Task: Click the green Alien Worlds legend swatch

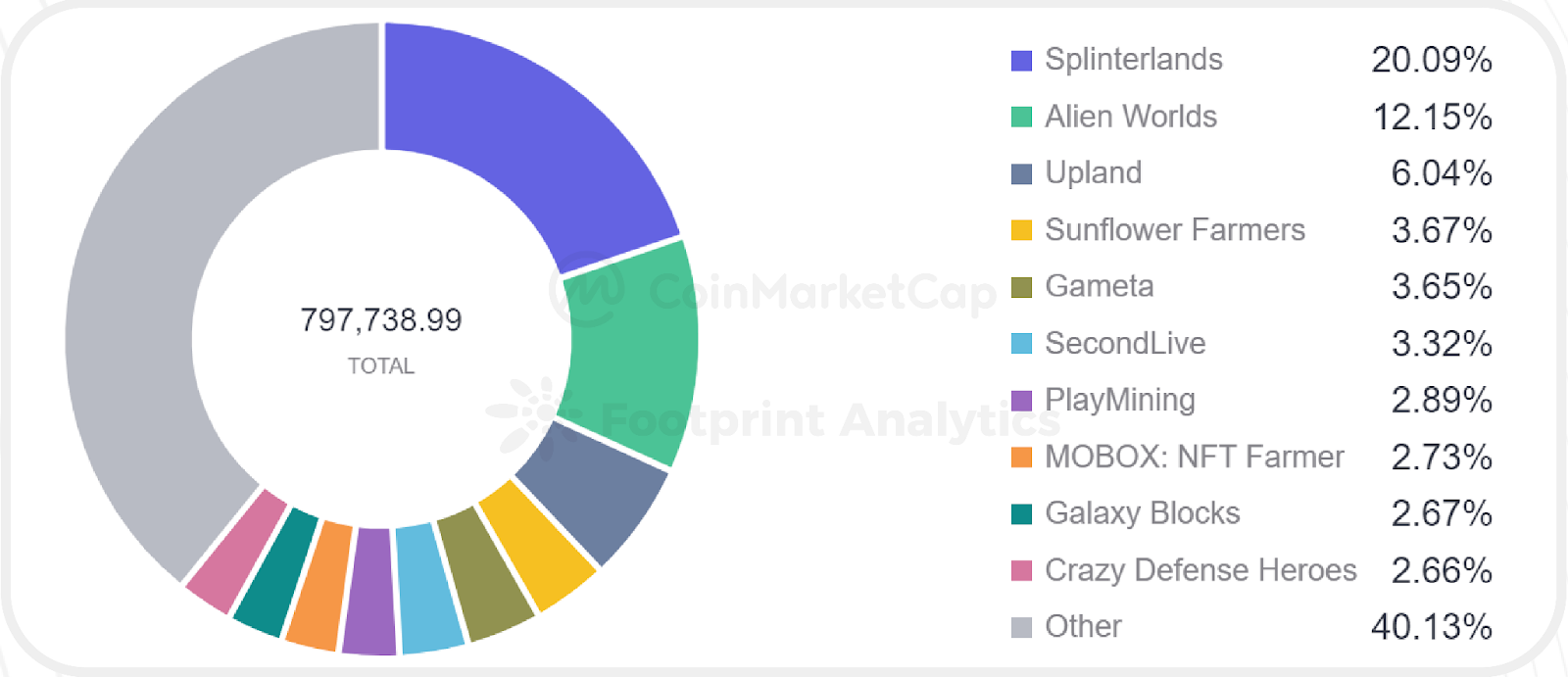Action: (x=1021, y=118)
